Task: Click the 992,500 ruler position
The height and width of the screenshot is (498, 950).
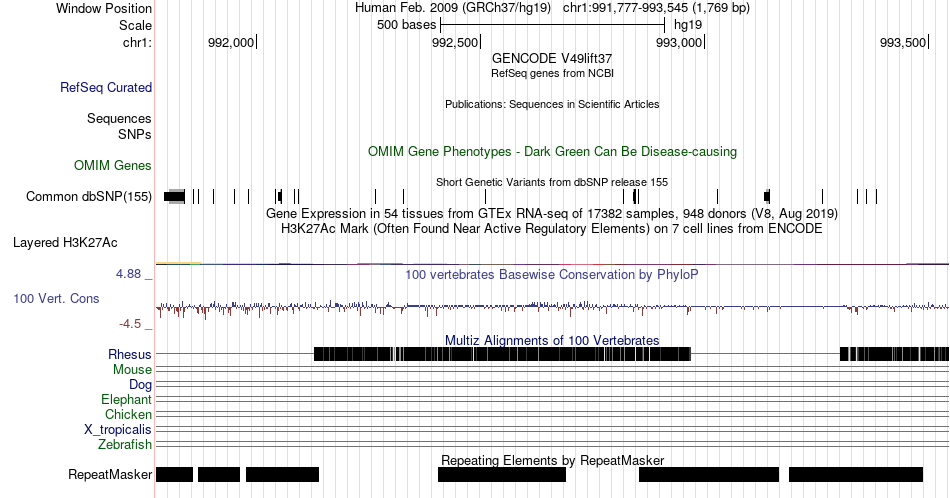Action: 456,42
